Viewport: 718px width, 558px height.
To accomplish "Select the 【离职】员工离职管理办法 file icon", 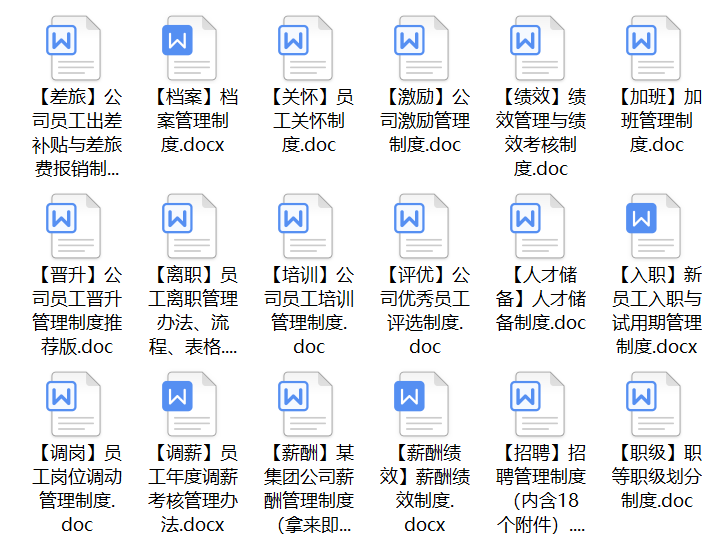I will [192, 226].
